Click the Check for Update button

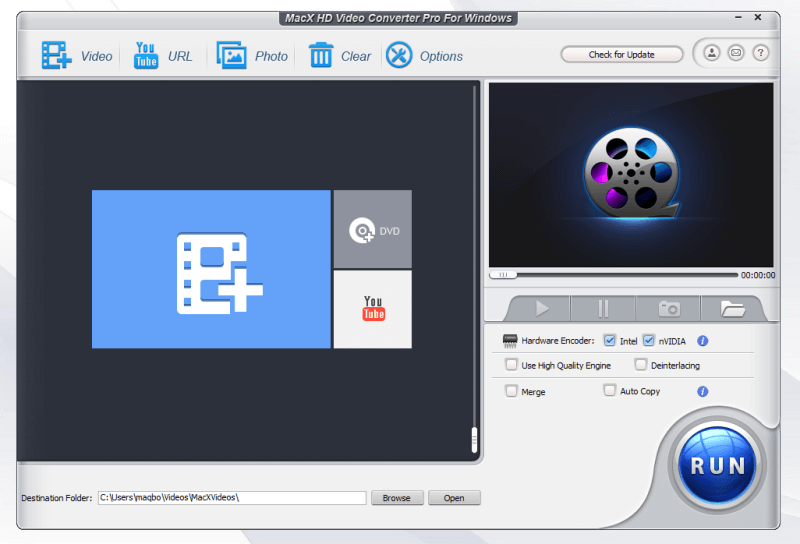click(621, 55)
